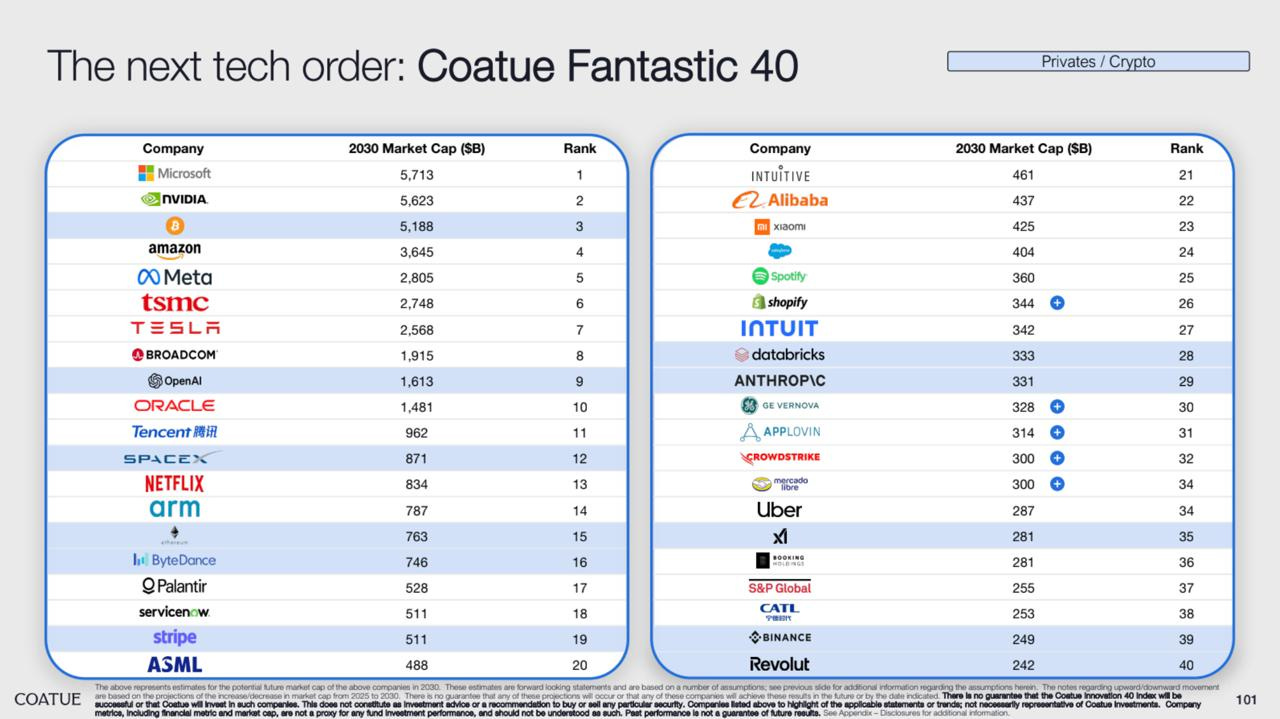Select the Bitcoin icon at rank 3
Viewport: 1280px width, 719px height.
[x=175, y=226]
